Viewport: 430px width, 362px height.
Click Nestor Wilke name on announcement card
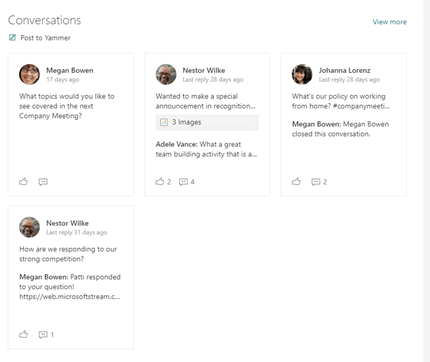point(204,70)
